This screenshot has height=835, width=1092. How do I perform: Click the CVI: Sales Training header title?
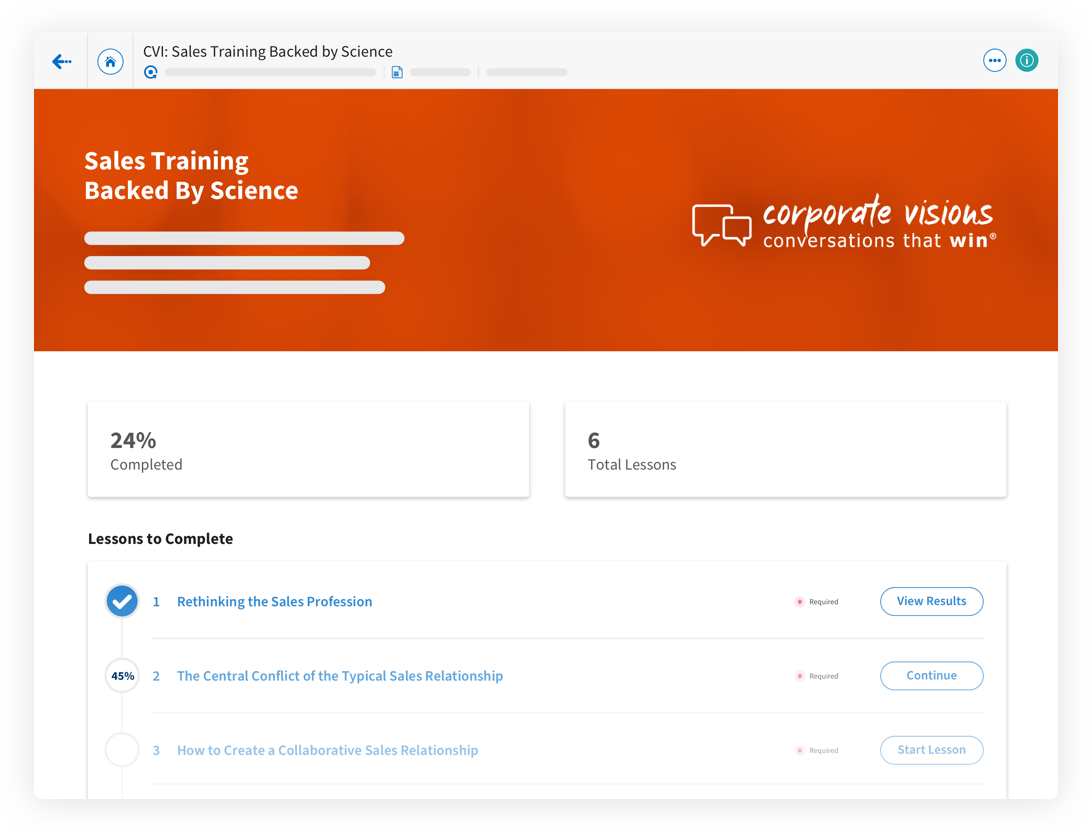[267, 52]
